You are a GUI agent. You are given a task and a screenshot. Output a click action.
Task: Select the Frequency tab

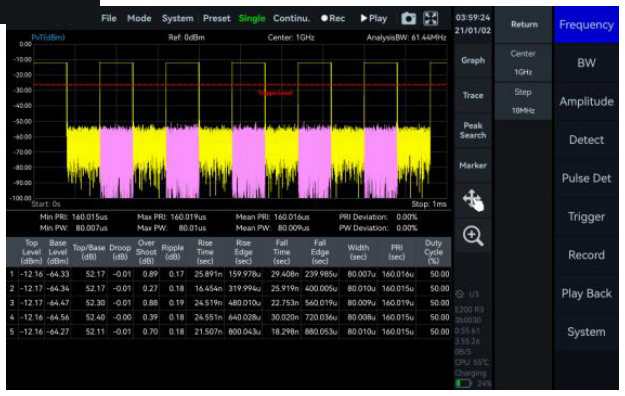[x=586, y=25]
